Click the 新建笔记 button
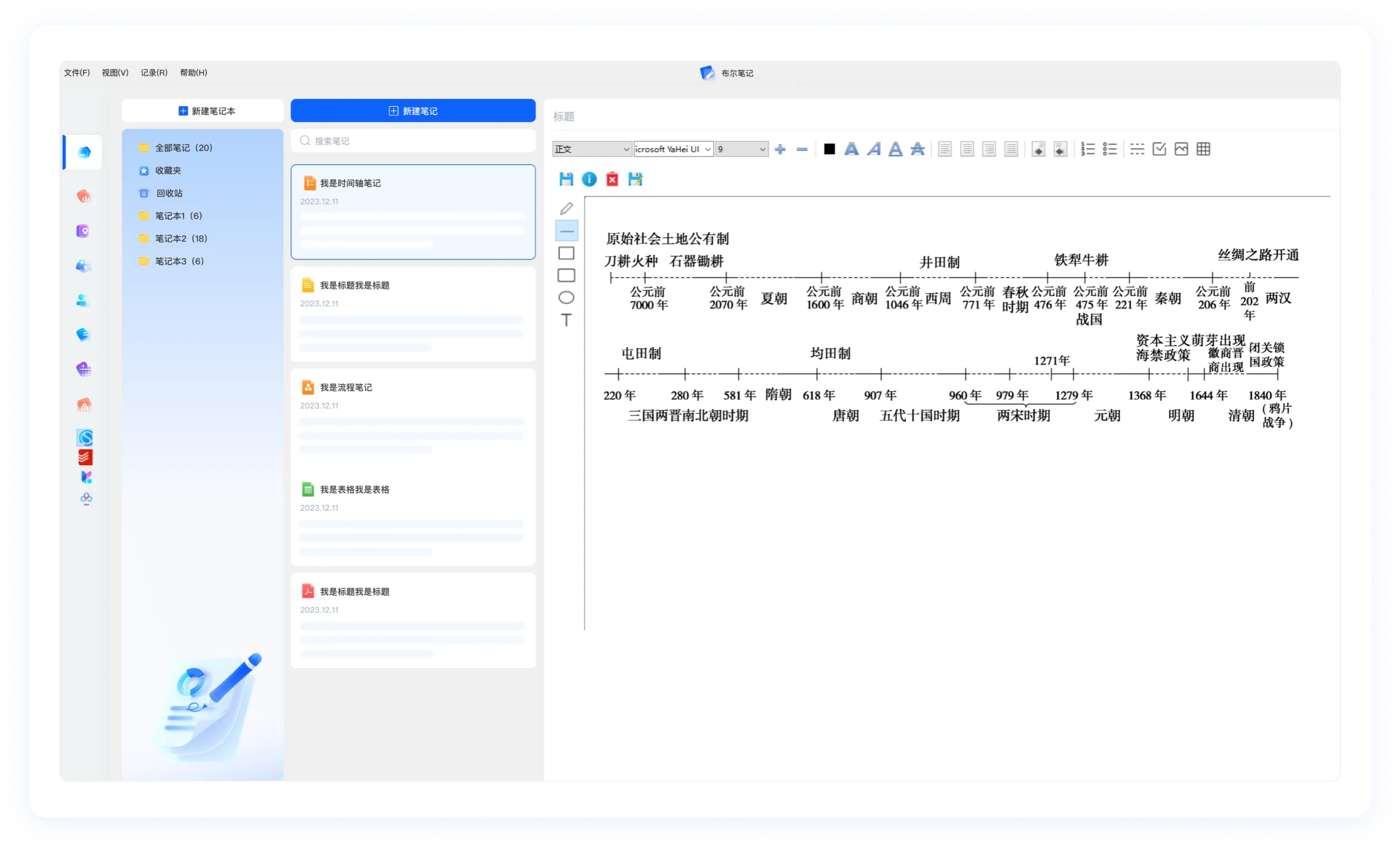 coord(413,111)
